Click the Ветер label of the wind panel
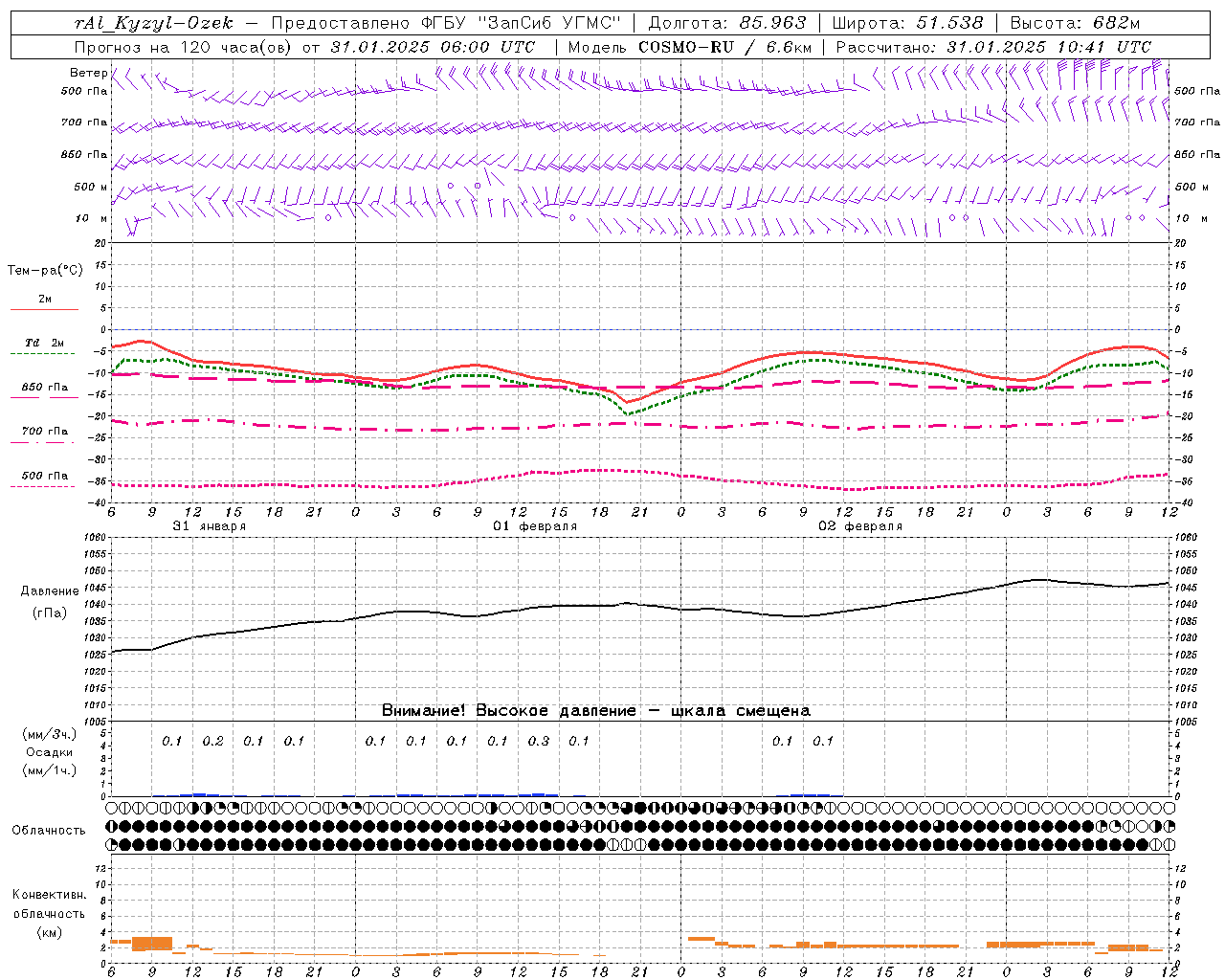Viewport: 1225px width, 980px height. [x=88, y=73]
